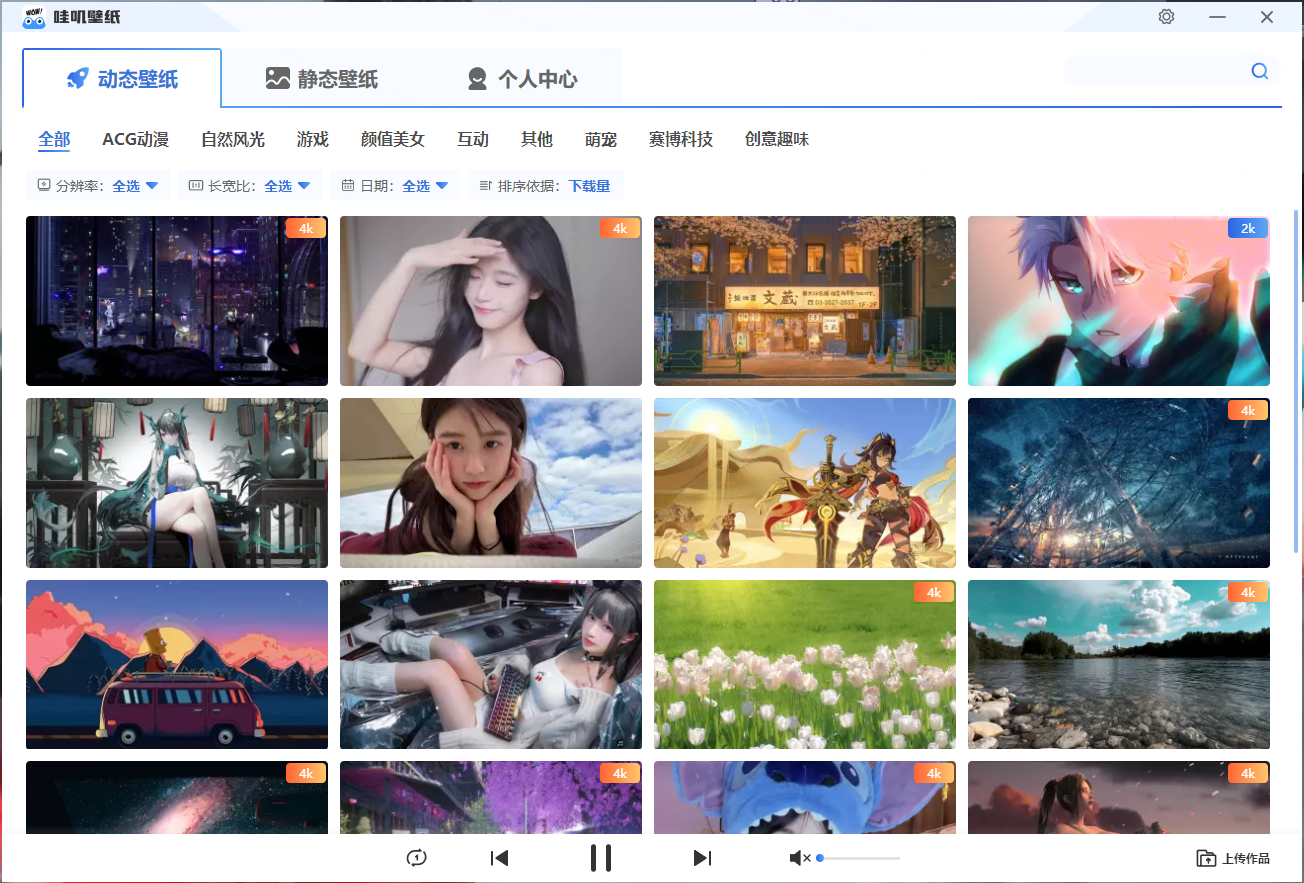Open the girl holding keyboard wallpaper
Viewport: 1304px width, 883px height.
pos(491,665)
